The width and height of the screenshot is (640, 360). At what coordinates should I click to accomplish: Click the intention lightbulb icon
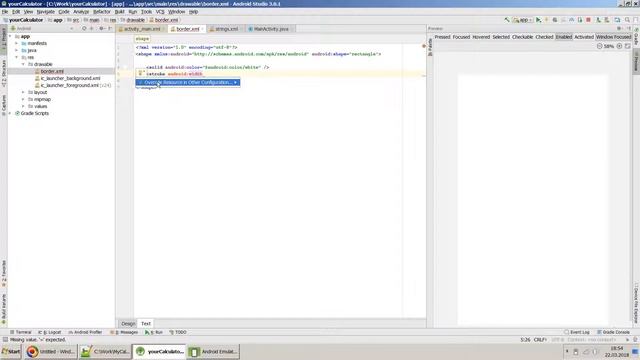pyautogui.click(x=140, y=73)
